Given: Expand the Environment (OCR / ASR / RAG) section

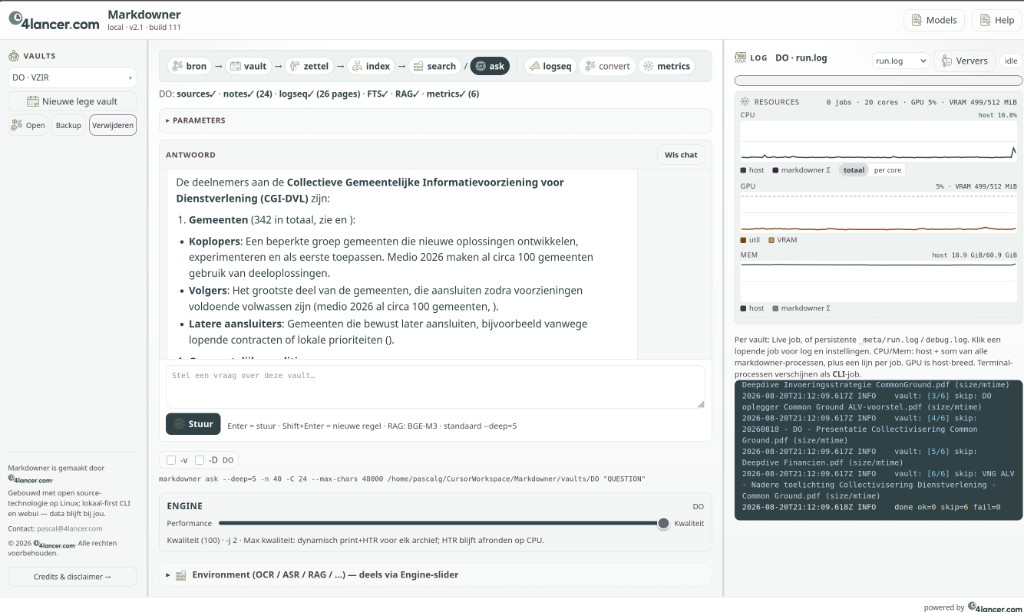Looking at the screenshot, I should tap(436, 575).
